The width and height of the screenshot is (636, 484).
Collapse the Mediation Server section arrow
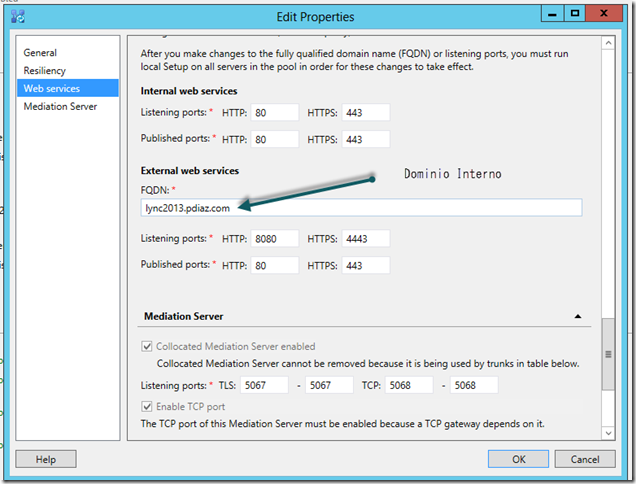pyautogui.click(x=578, y=315)
